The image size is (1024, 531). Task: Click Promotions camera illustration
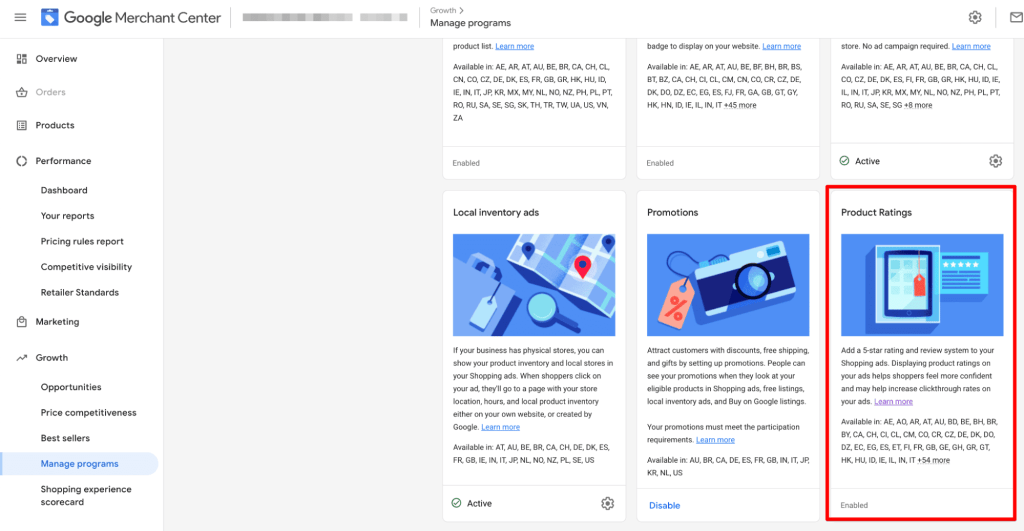728,285
